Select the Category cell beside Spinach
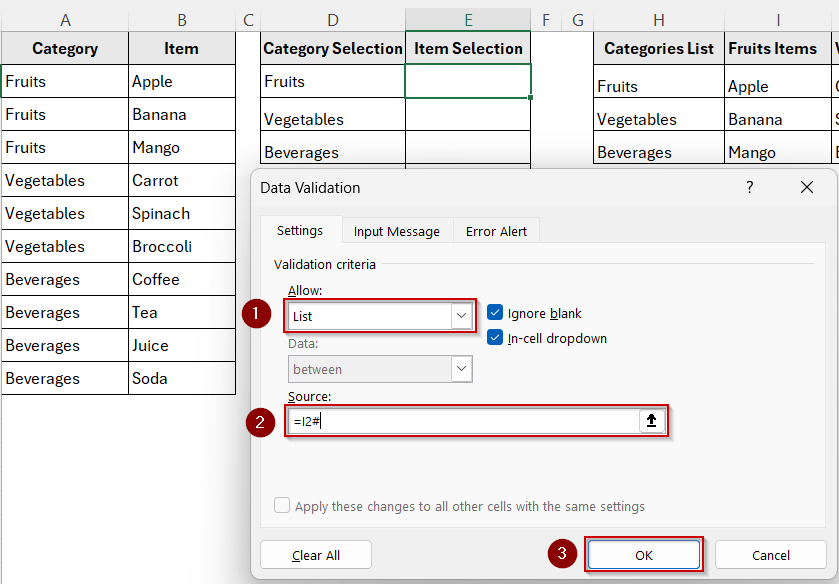839x584 pixels. click(x=65, y=213)
